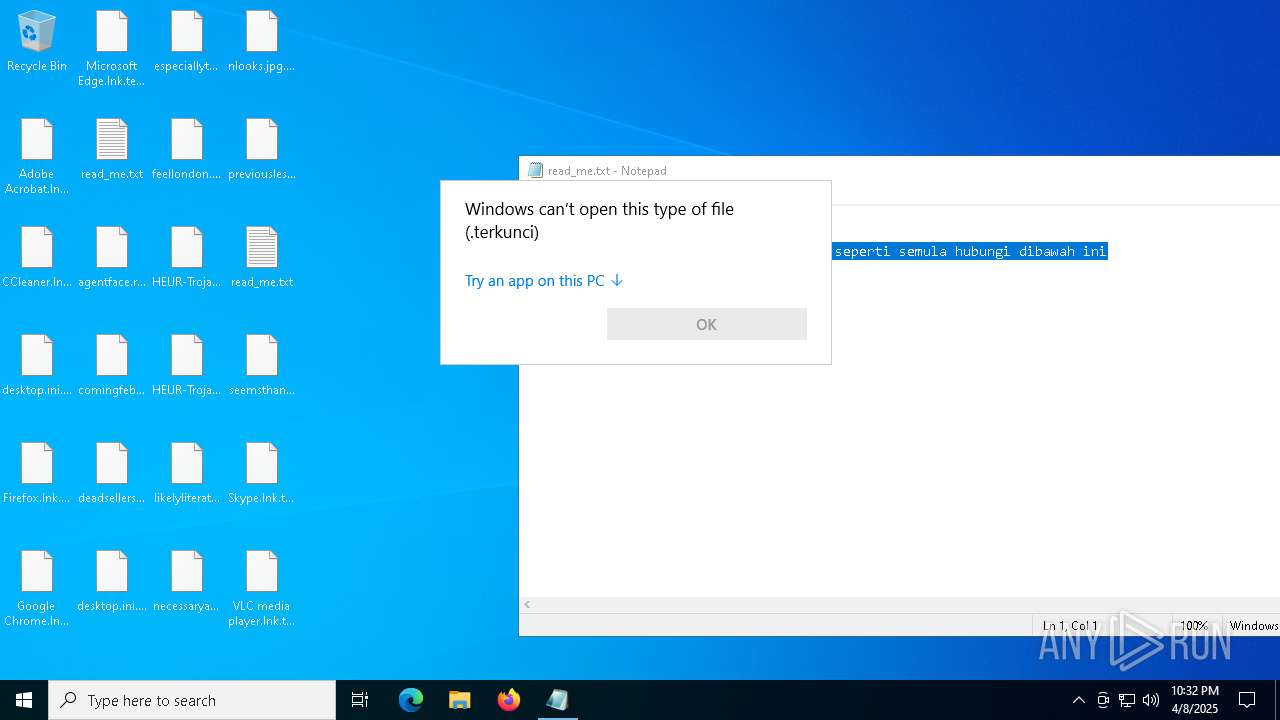Select the Skype.lnk file icon
1280x720 pixels.
(262, 474)
